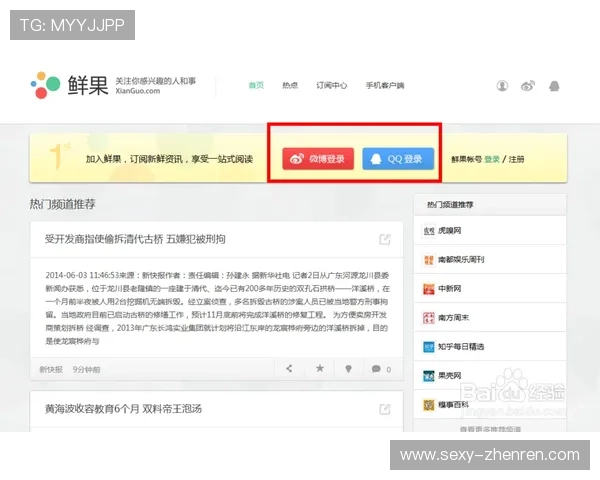Log in with the 微博登录 button
Image resolution: width=600 pixels, height=480 pixels.
click(x=318, y=158)
